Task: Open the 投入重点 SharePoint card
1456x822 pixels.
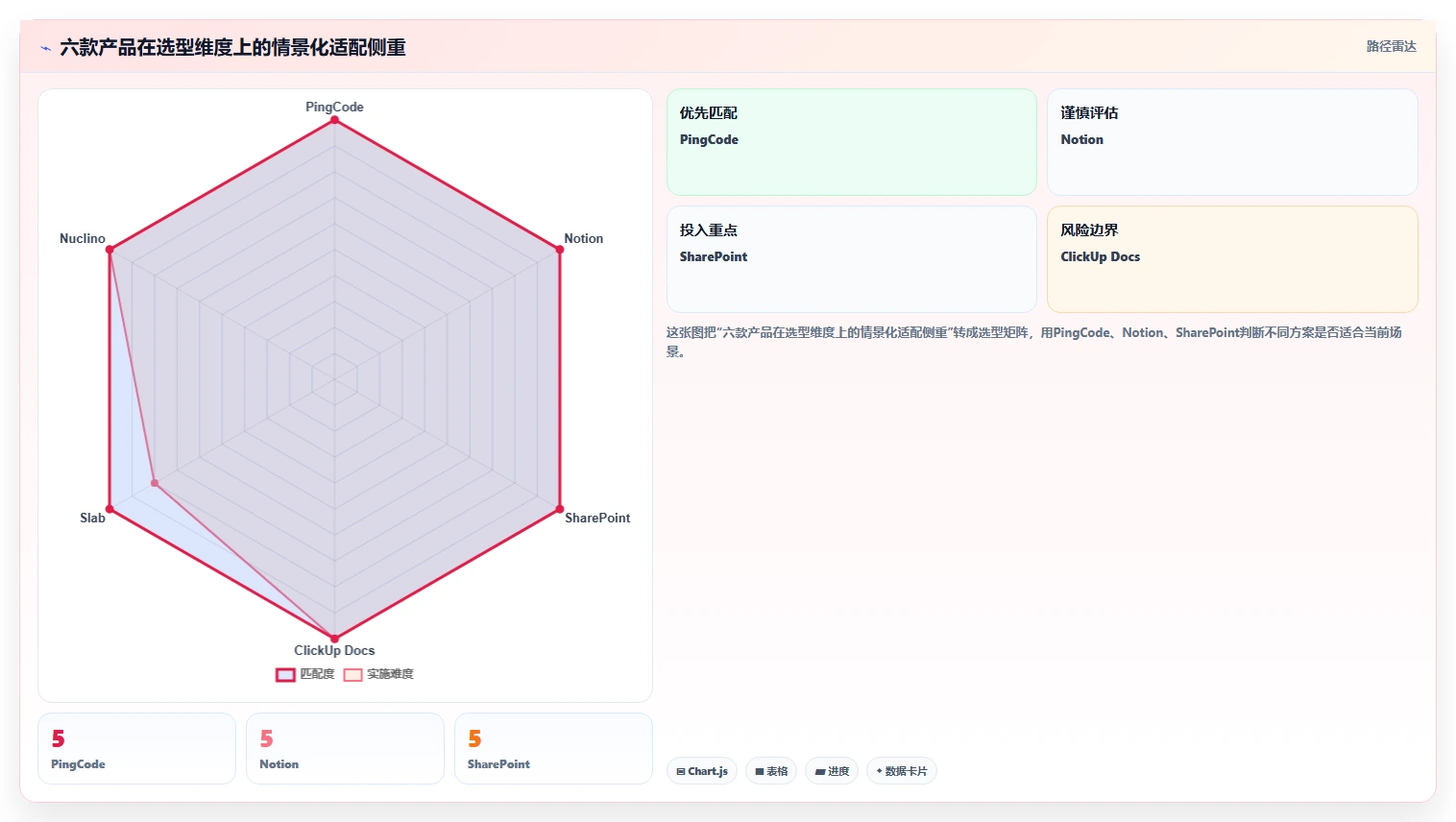Action: point(852,259)
